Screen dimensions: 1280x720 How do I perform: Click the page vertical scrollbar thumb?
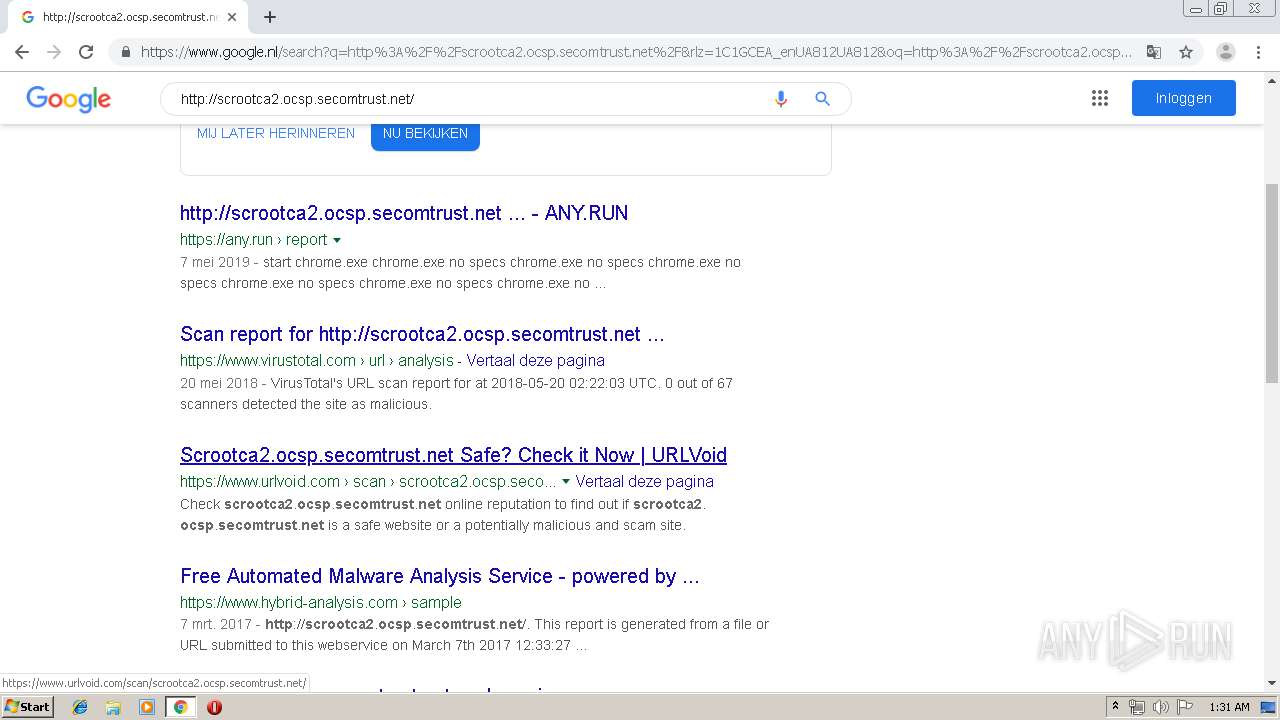click(x=1272, y=283)
